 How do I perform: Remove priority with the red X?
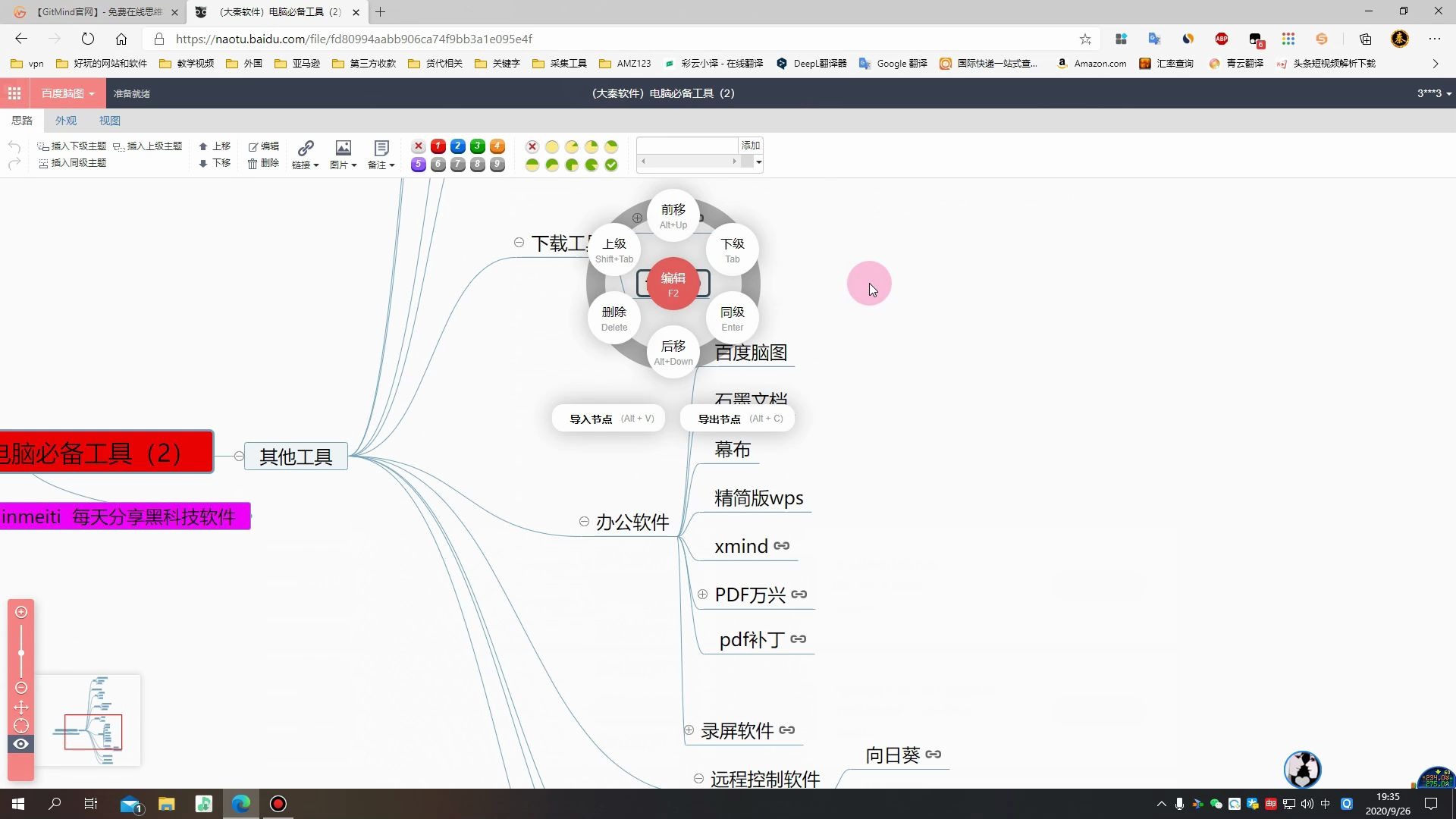418,146
